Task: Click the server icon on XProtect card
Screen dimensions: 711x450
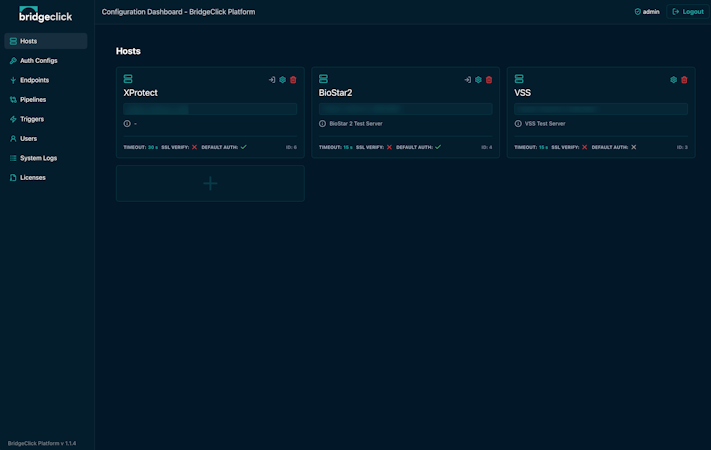Action: tap(128, 79)
